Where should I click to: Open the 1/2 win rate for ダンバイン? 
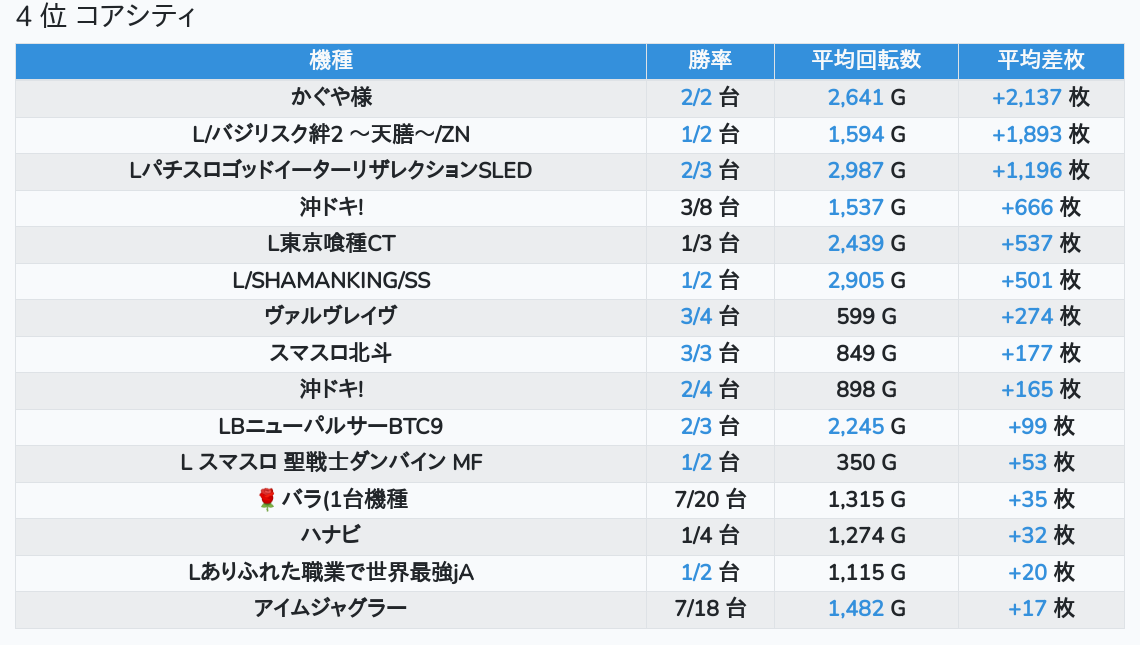[x=696, y=462]
